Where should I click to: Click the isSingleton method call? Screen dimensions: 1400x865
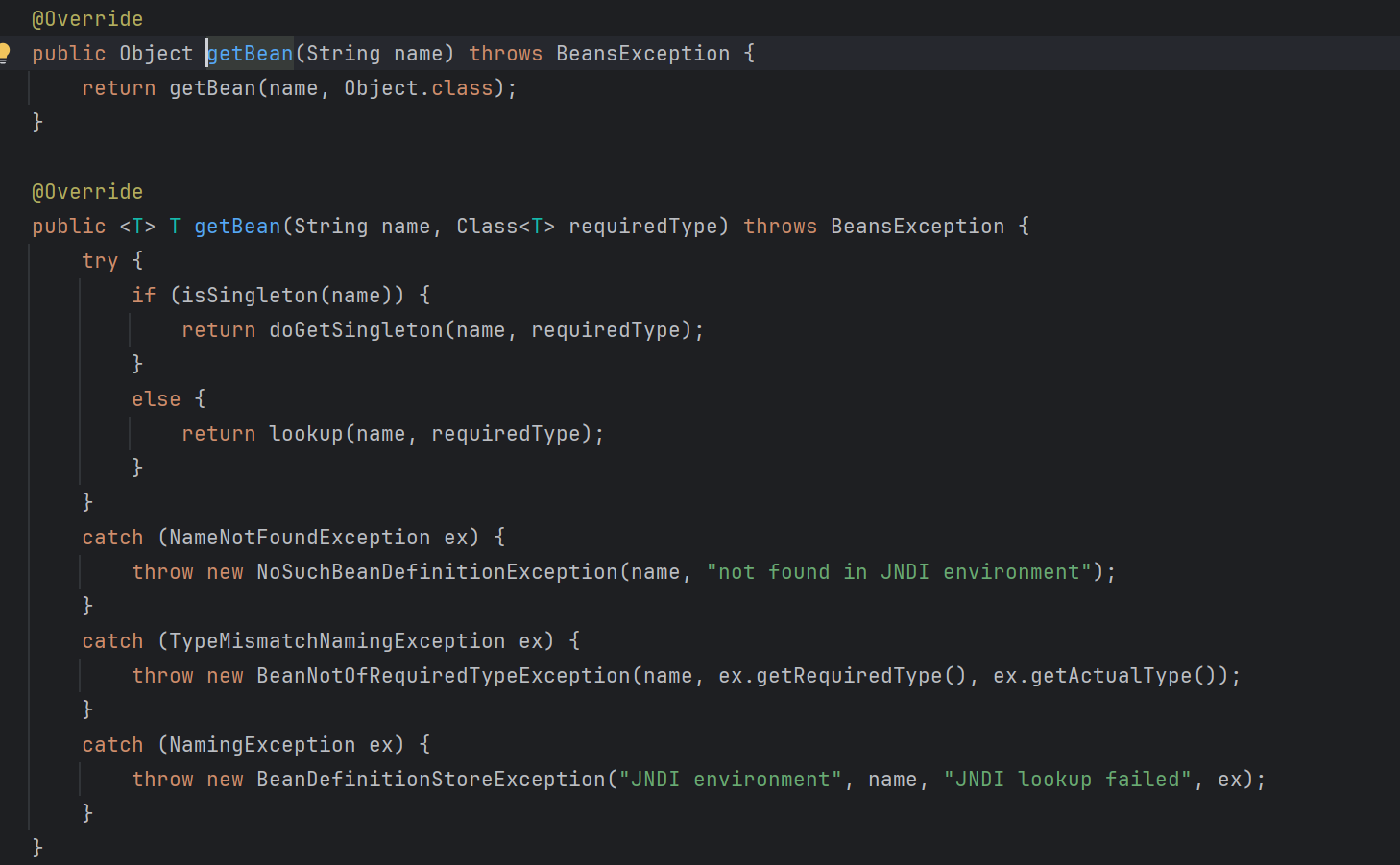[250, 296]
